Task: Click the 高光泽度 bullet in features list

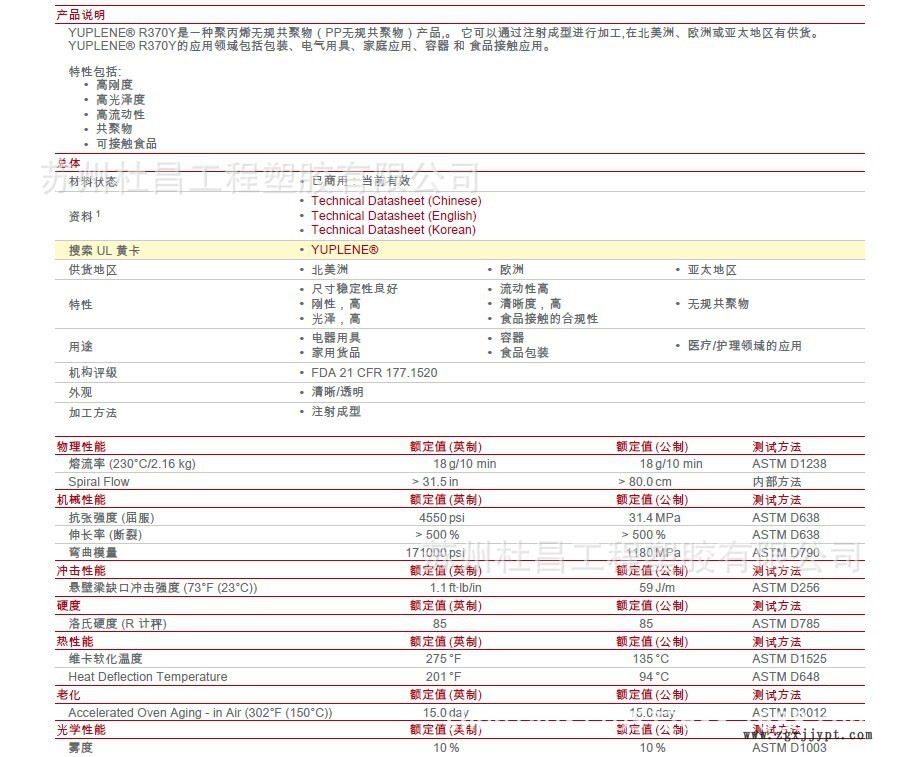Action: coord(121,100)
